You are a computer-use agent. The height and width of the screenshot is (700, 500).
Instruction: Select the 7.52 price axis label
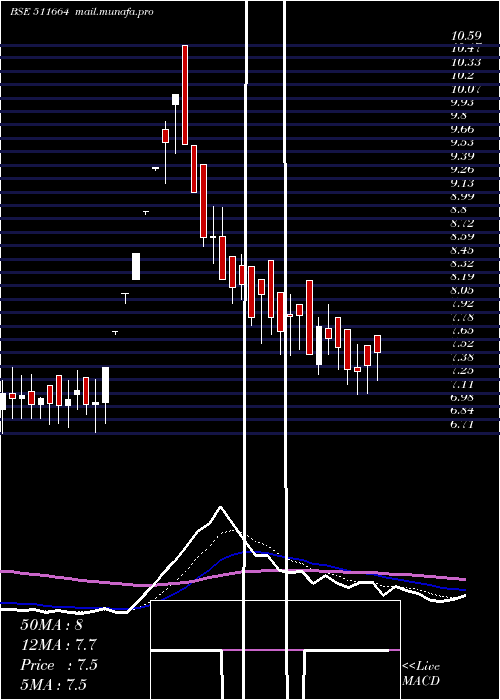[462, 344]
